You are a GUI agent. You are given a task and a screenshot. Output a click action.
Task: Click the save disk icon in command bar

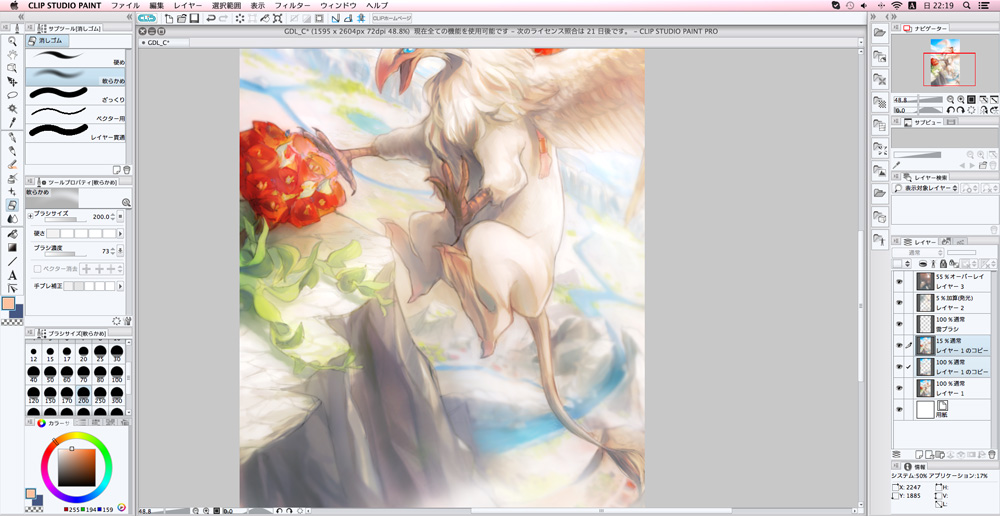point(195,18)
